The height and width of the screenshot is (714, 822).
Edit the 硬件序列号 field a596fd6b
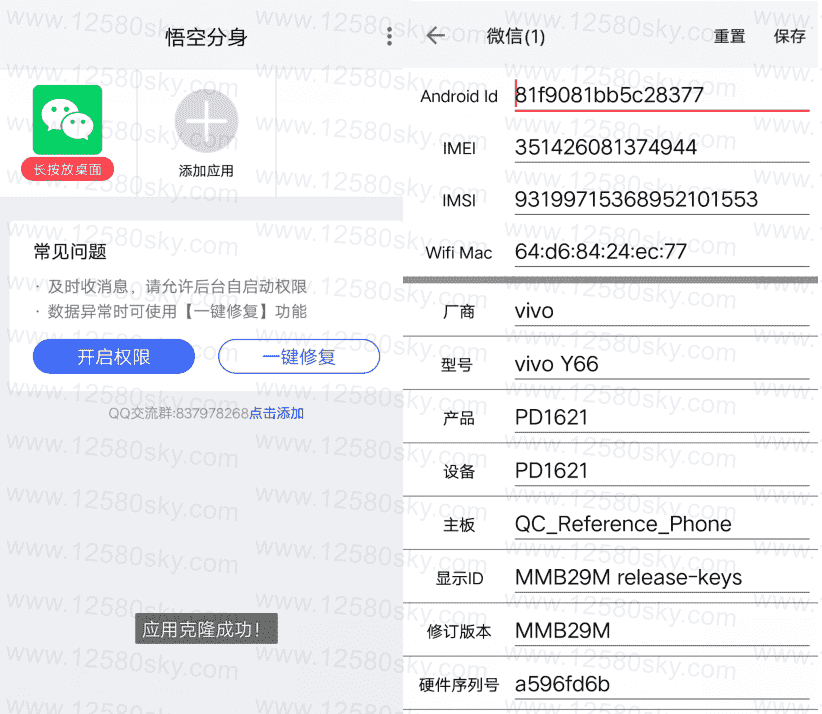662,684
